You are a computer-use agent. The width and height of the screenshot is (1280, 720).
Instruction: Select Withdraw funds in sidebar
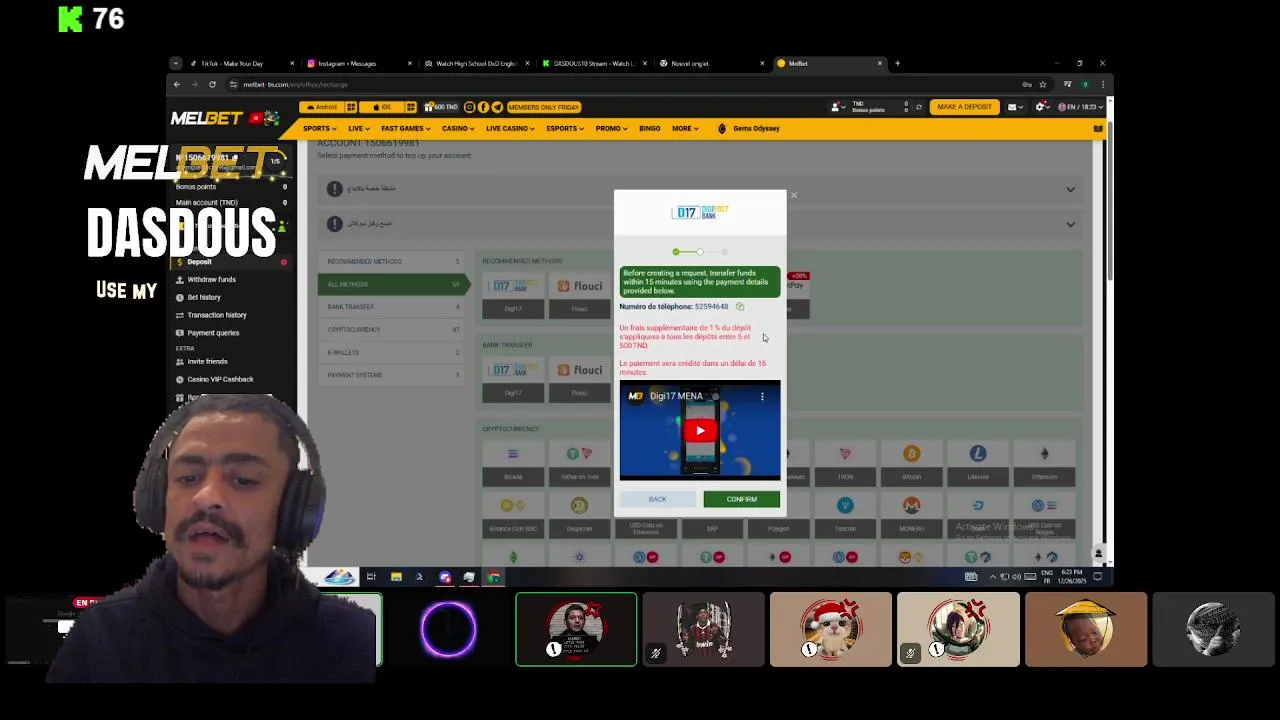click(211, 280)
